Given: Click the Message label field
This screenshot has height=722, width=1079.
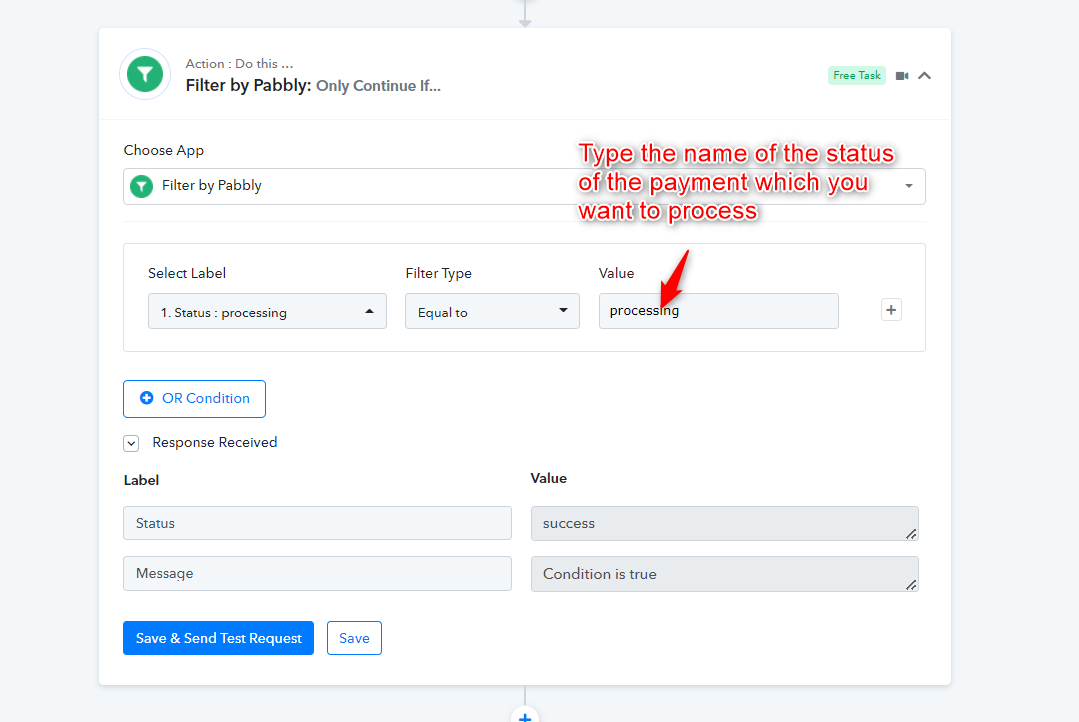Looking at the screenshot, I should [x=317, y=573].
